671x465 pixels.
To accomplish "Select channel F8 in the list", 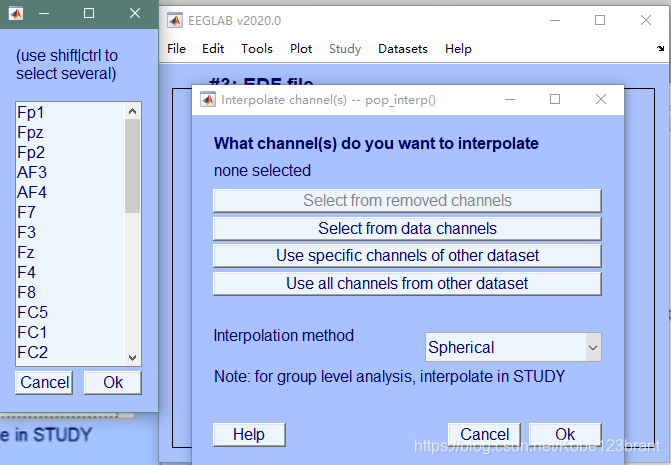I will tap(70, 293).
